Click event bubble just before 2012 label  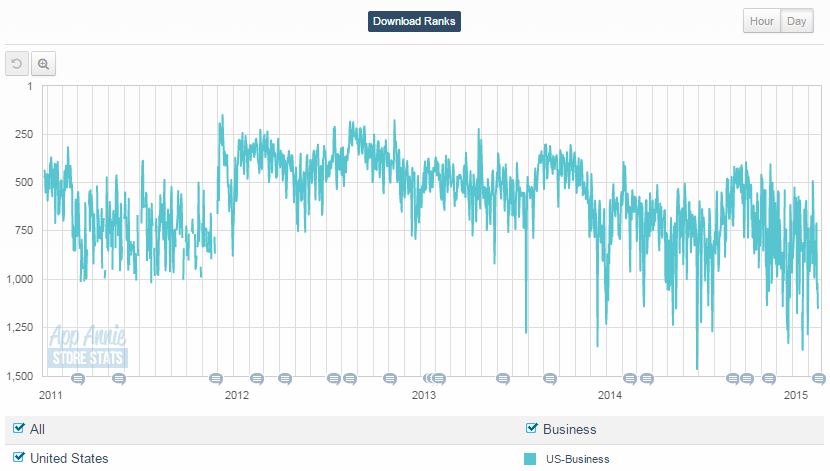click(216, 379)
